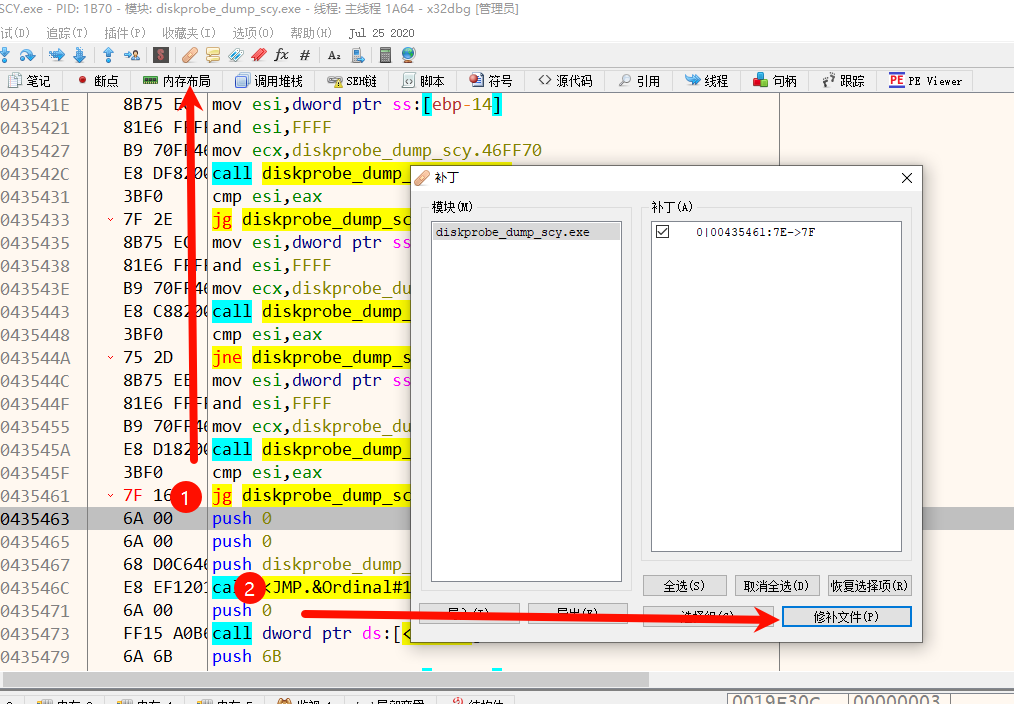Select address 0435433 jg row
The image size is (1014, 704).
pyautogui.click(x=35, y=220)
